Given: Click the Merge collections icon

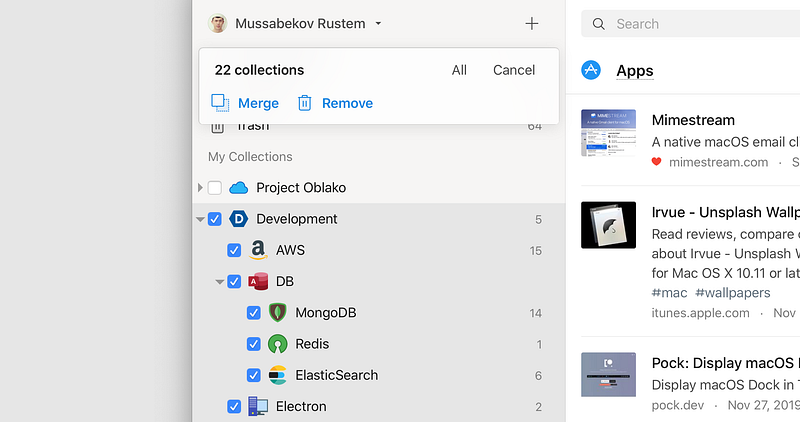Looking at the screenshot, I should point(220,103).
